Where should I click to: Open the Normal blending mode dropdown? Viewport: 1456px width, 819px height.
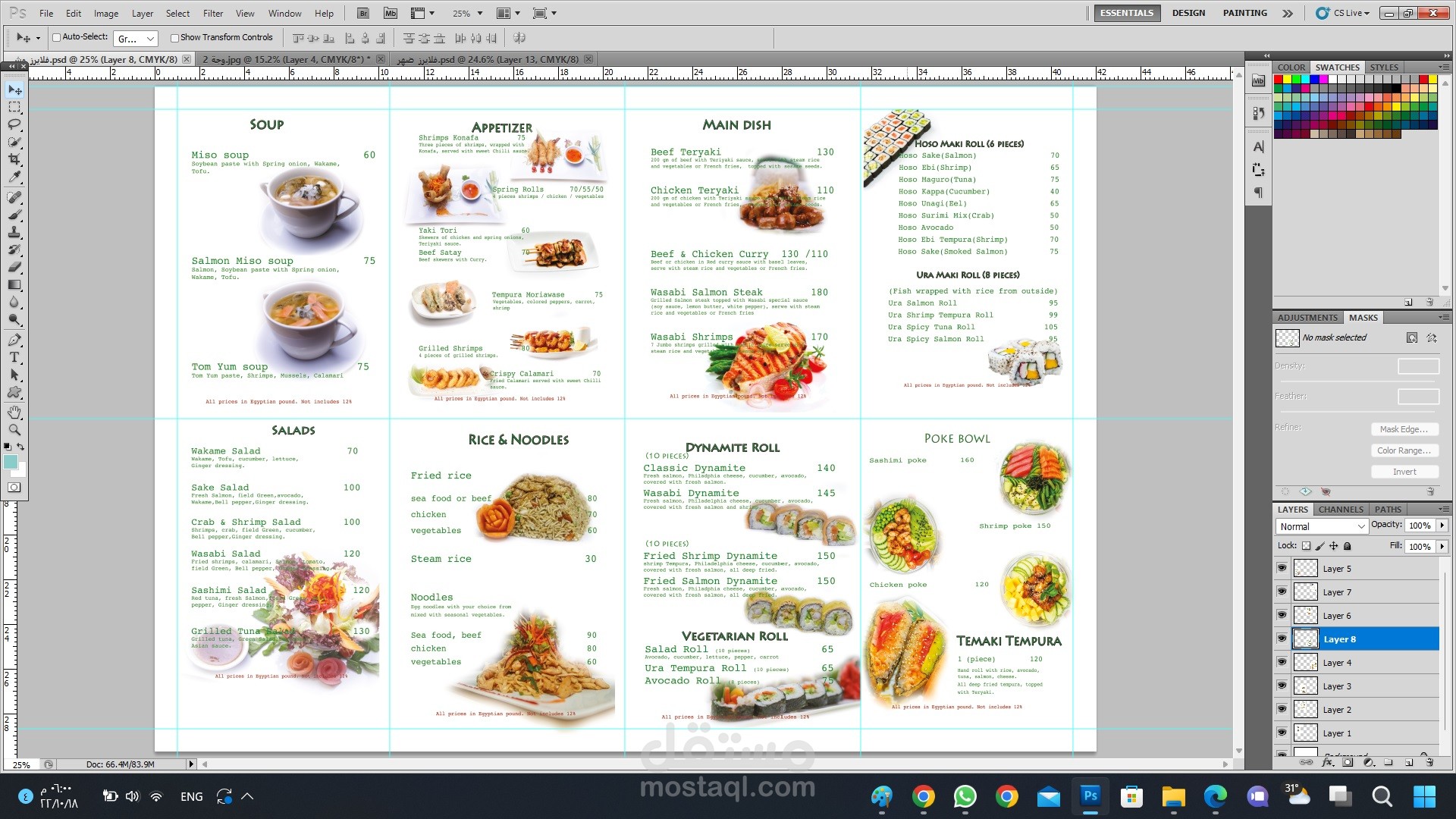coord(1322,526)
